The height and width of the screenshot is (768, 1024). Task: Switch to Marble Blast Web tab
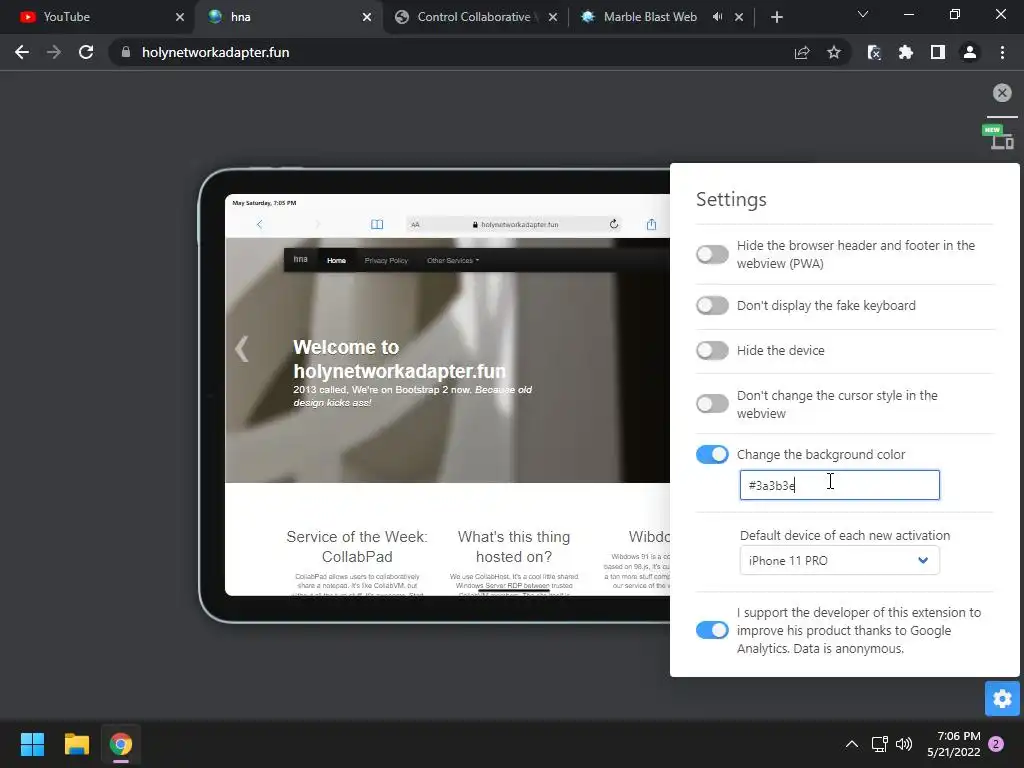point(650,17)
